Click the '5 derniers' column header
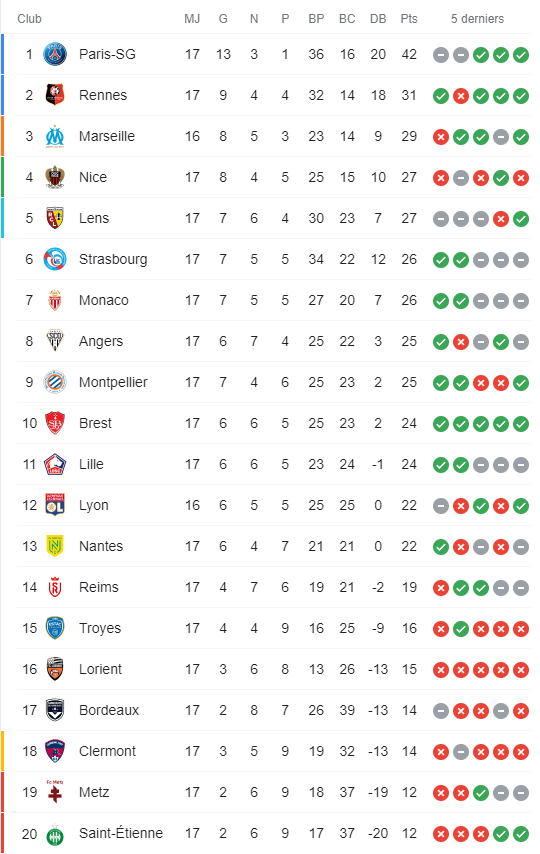540x854 pixels. click(477, 19)
